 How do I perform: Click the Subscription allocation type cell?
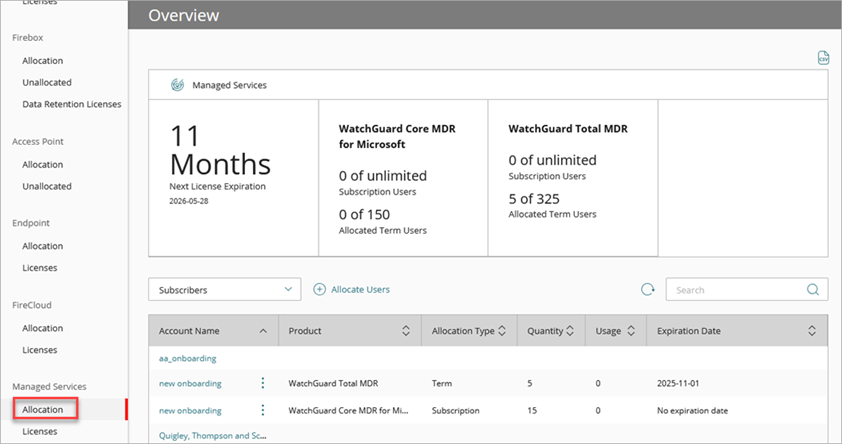point(455,411)
